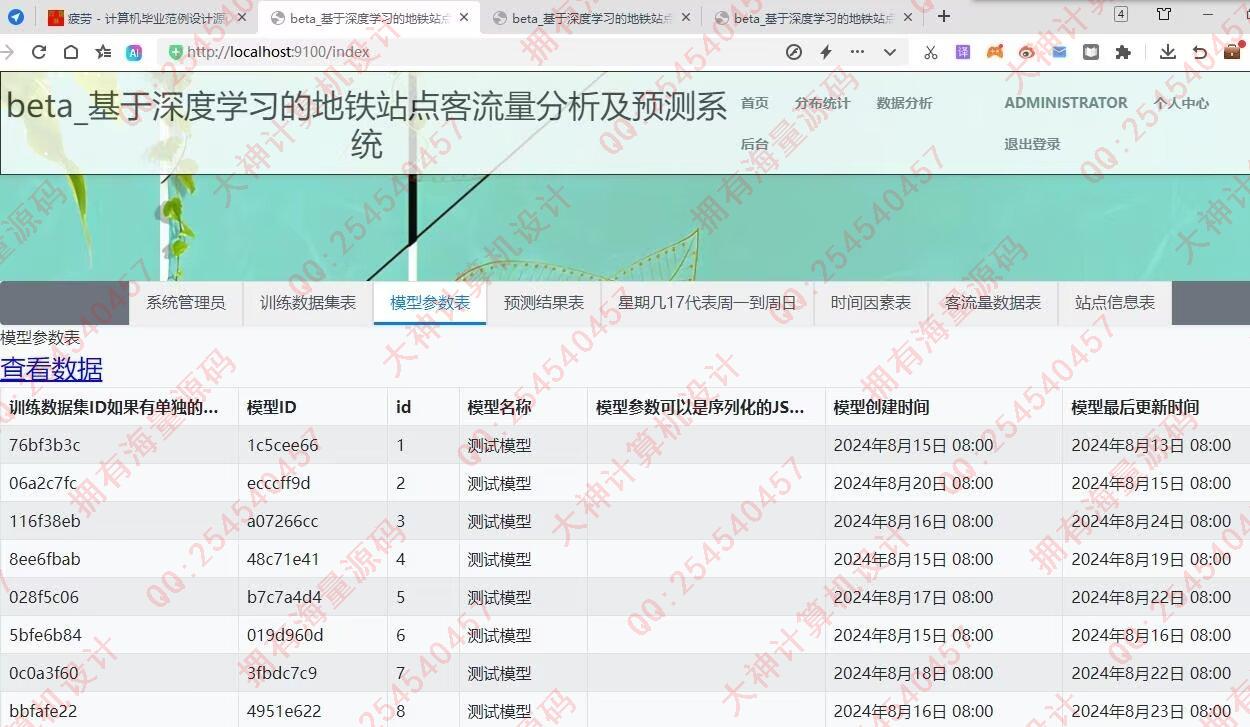This screenshot has height=727, width=1250.
Task: Open a new browser tab with plus
Action: (943, 17)
